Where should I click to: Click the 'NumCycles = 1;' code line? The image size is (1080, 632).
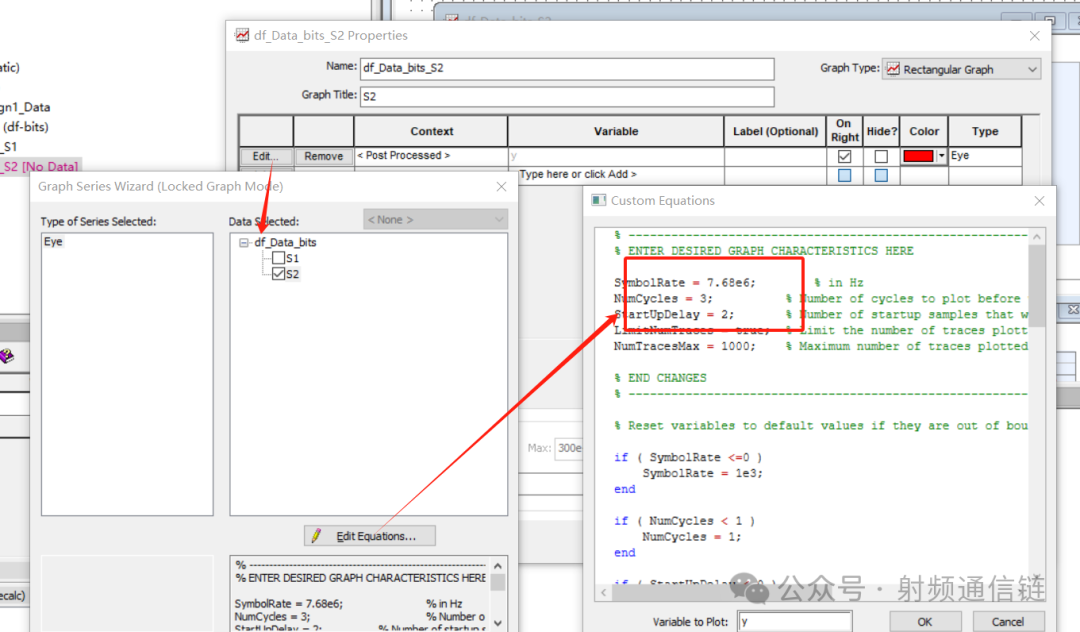coord(692,537)
